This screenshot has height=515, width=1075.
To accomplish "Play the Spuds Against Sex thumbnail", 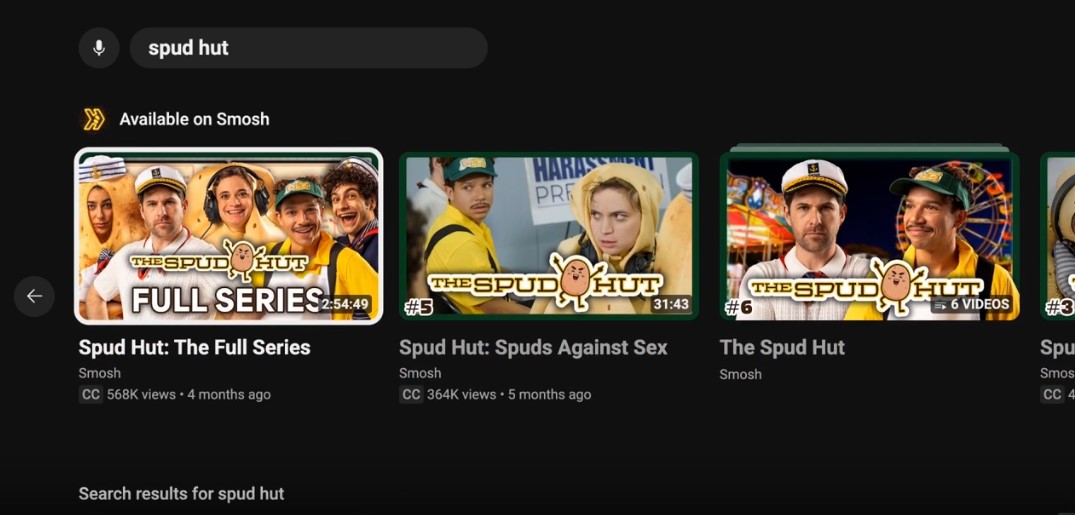I will (x=548, y=236).
